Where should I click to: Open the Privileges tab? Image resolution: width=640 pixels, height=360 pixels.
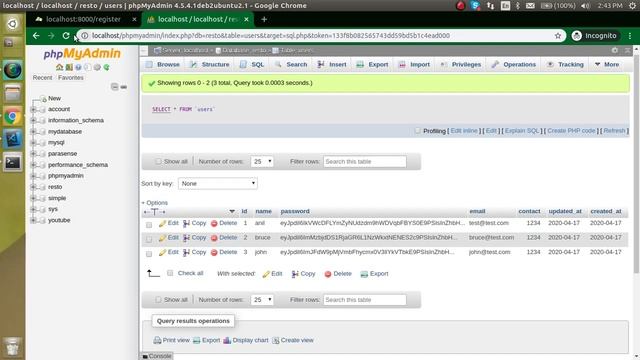click(x=461, y=64)
